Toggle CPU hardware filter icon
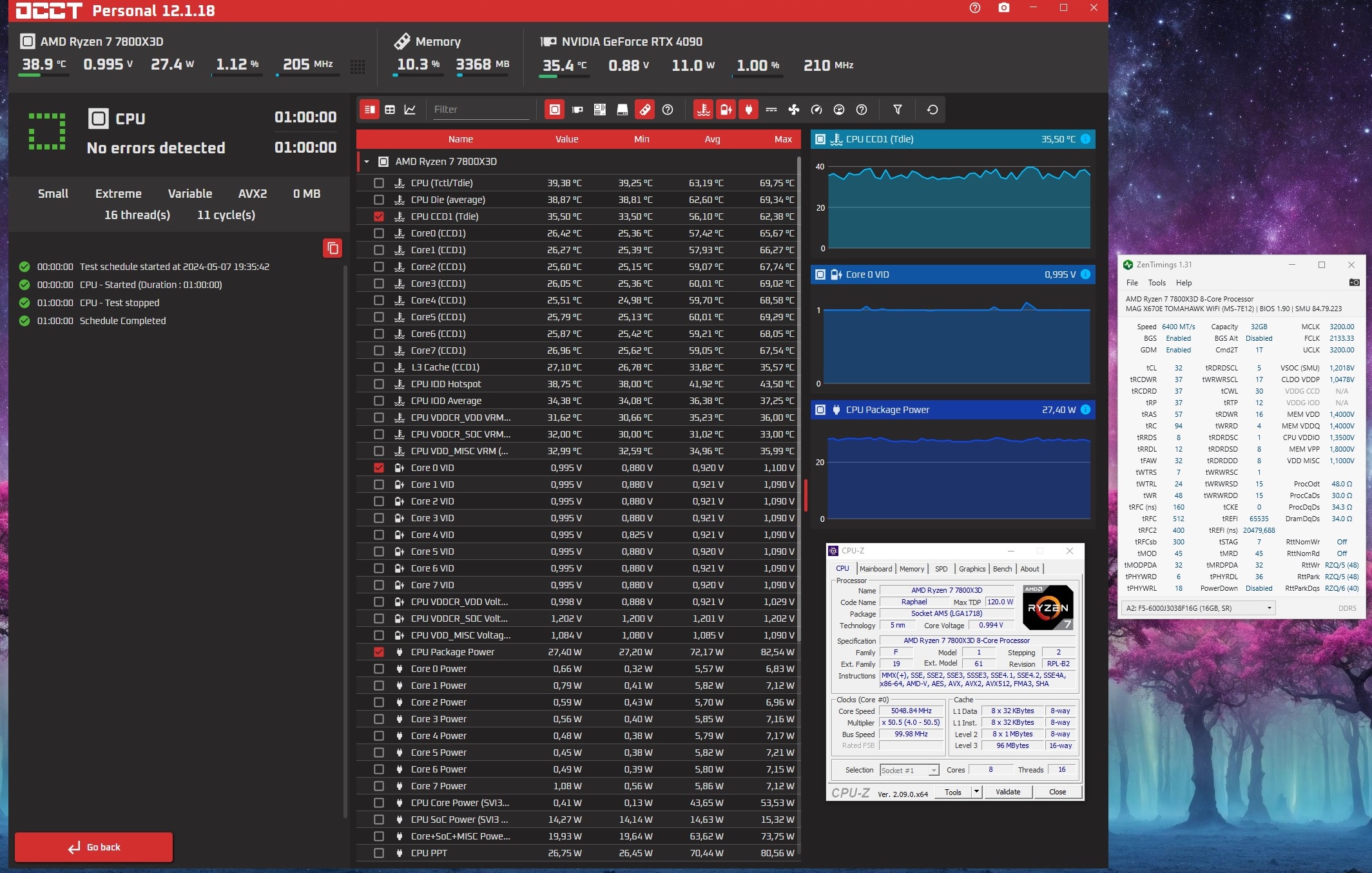The width and height of the screenshot is (1372, 873). click(x=554, y=110)
